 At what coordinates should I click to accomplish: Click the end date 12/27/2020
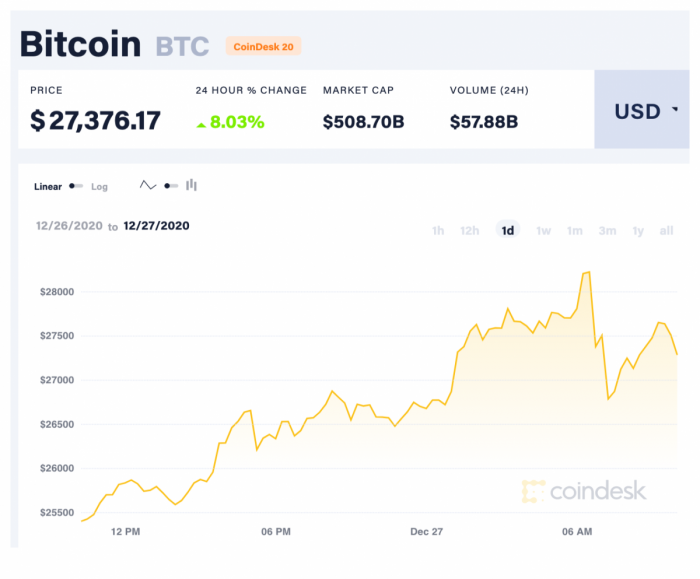point(156,226)
